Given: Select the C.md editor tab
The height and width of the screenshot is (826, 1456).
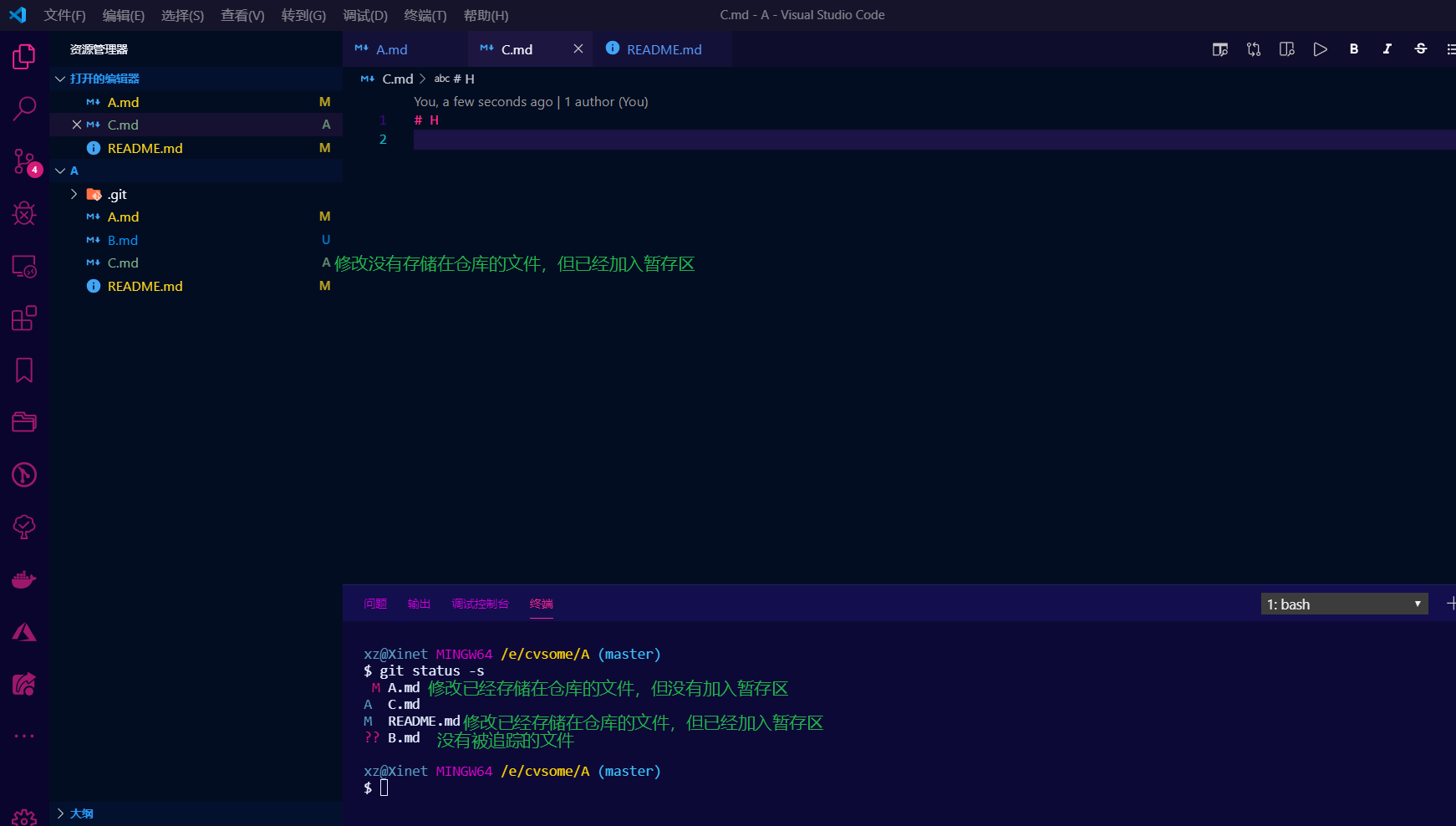Looking at the screenshot, I should point(517,49).
